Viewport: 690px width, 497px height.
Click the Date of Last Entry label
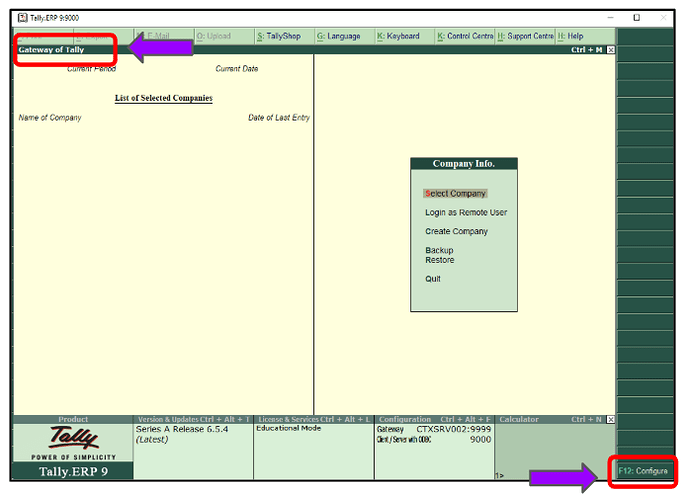coord(279,118)
